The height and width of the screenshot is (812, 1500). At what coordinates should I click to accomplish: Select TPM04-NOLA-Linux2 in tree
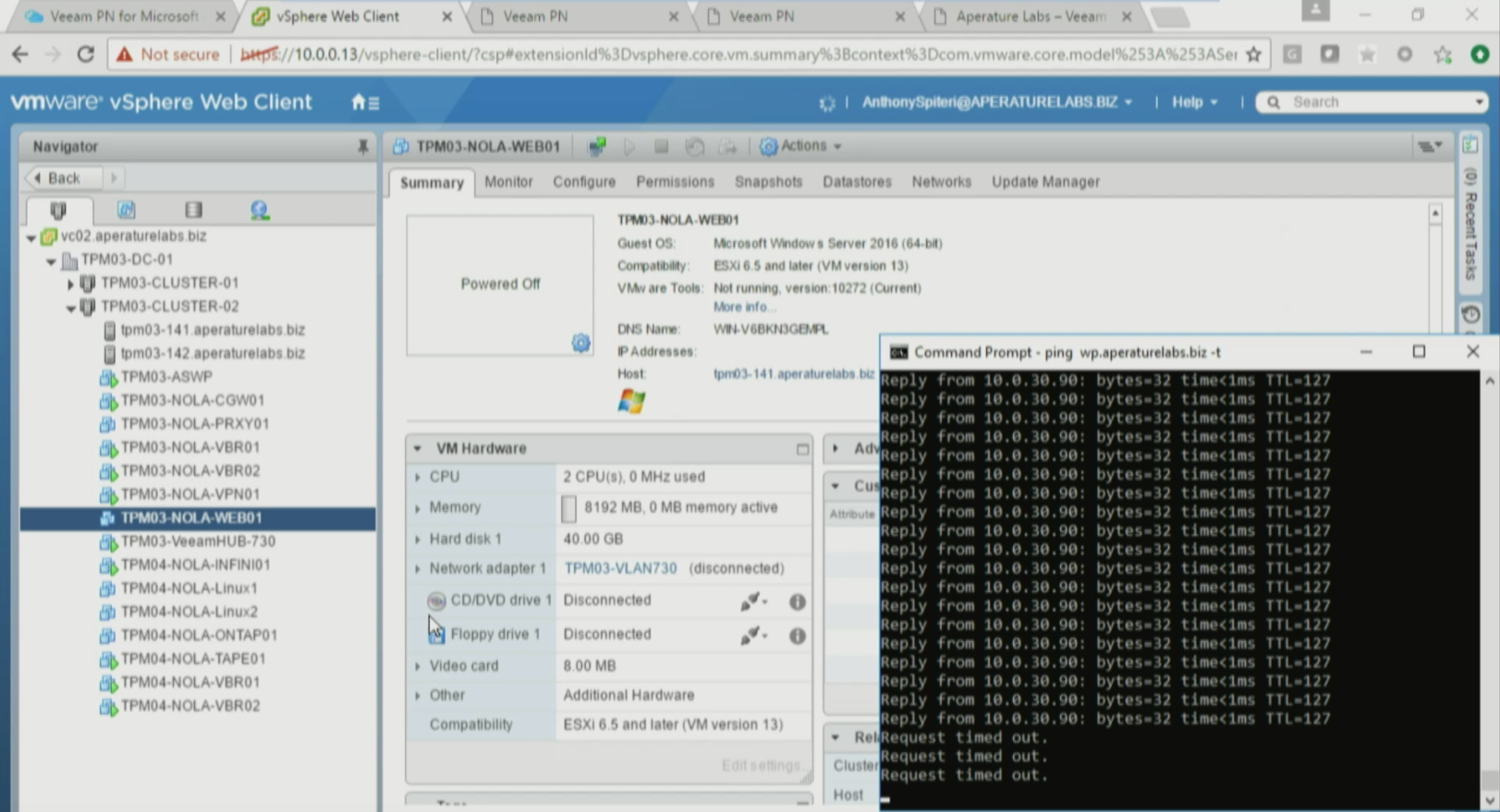click(x=189, y=612)
